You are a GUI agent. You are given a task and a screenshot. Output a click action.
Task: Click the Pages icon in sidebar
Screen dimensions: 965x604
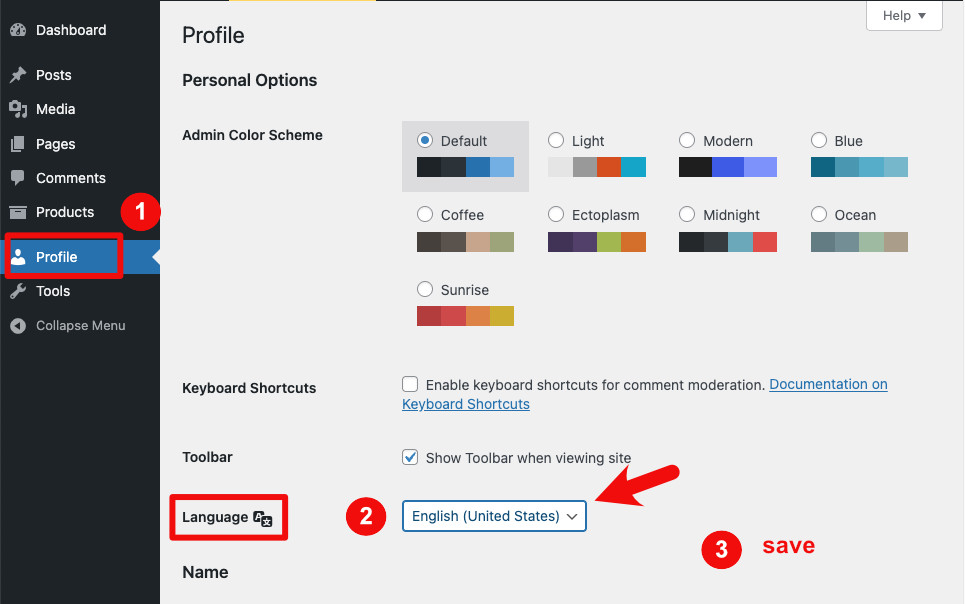coord(18,144)
